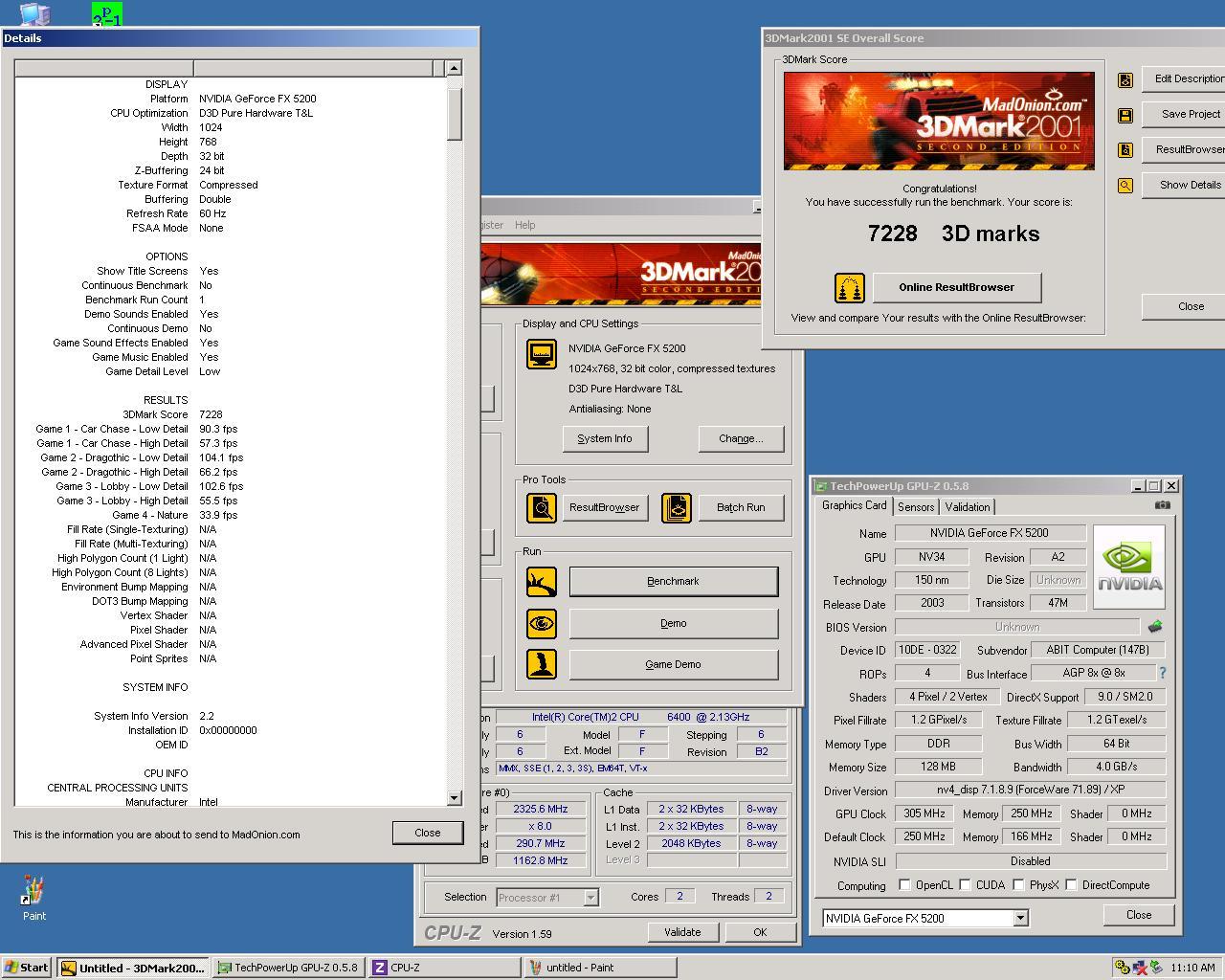Open the Help menu in 3DMark window
This screenshot has height=980, width=1225.
click(x=525, y=225)
